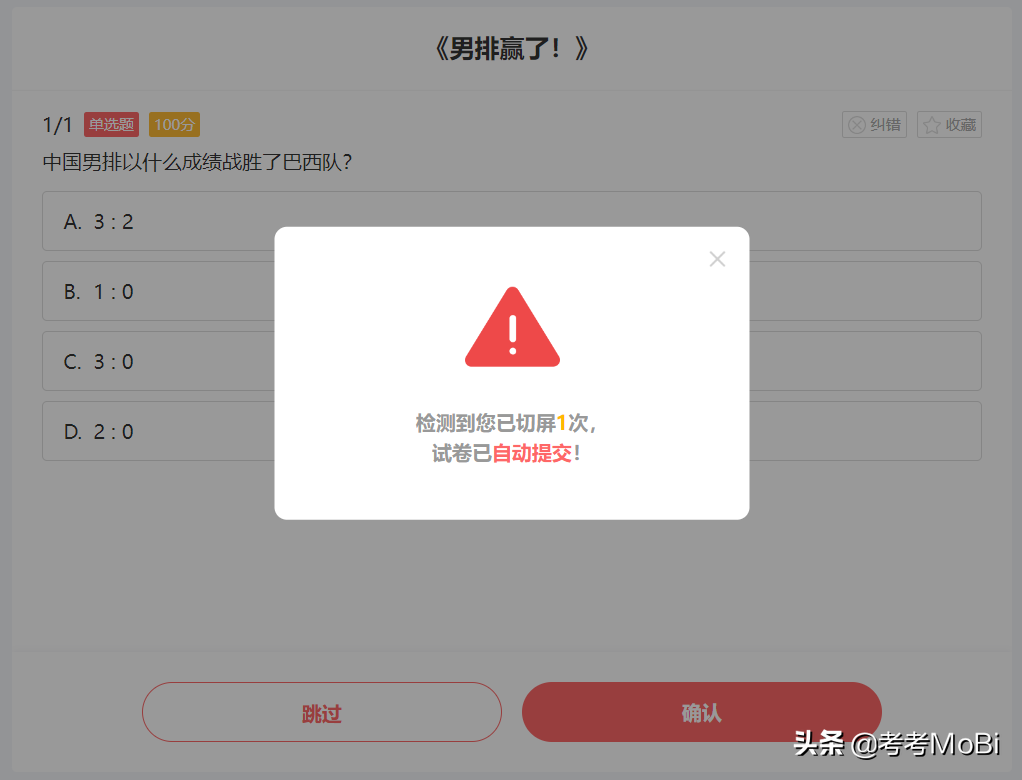Click the 纠错 text label
This screenshot has height=780, width=1022.
[x=885, y=125]
